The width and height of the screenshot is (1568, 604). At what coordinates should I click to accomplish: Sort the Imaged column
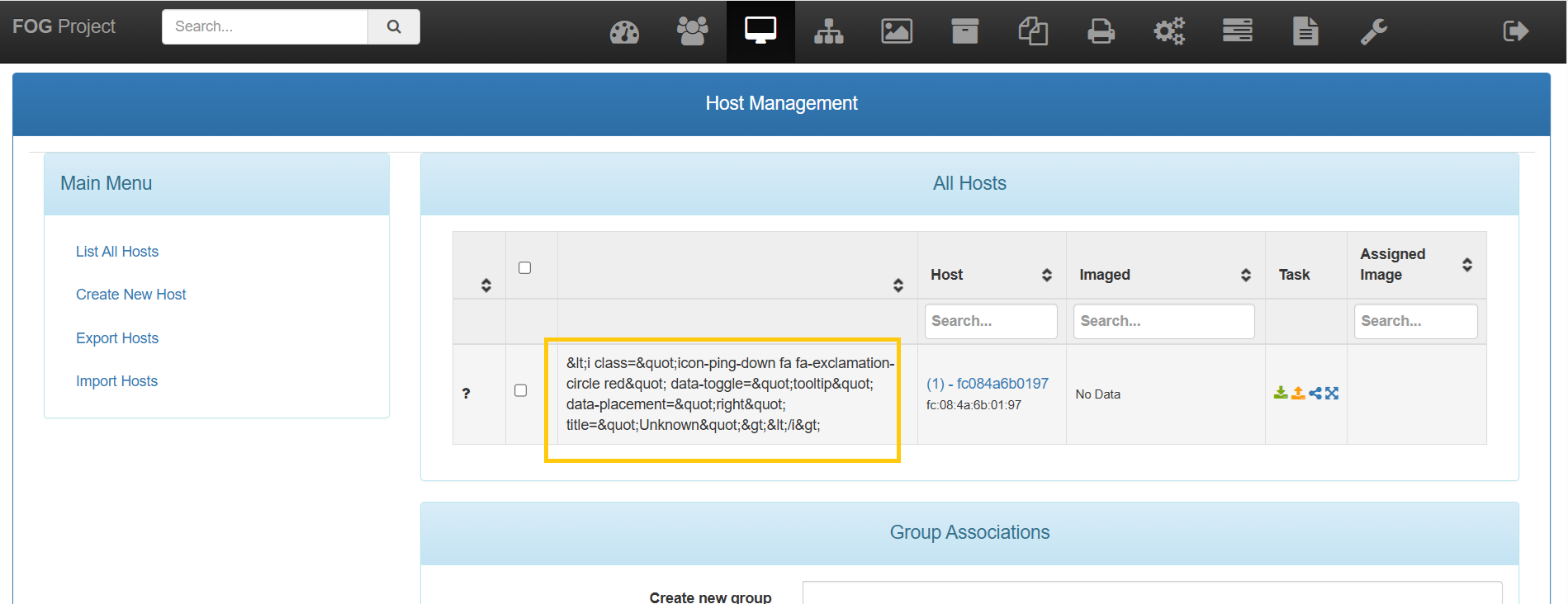click(x=1246, y=275)
